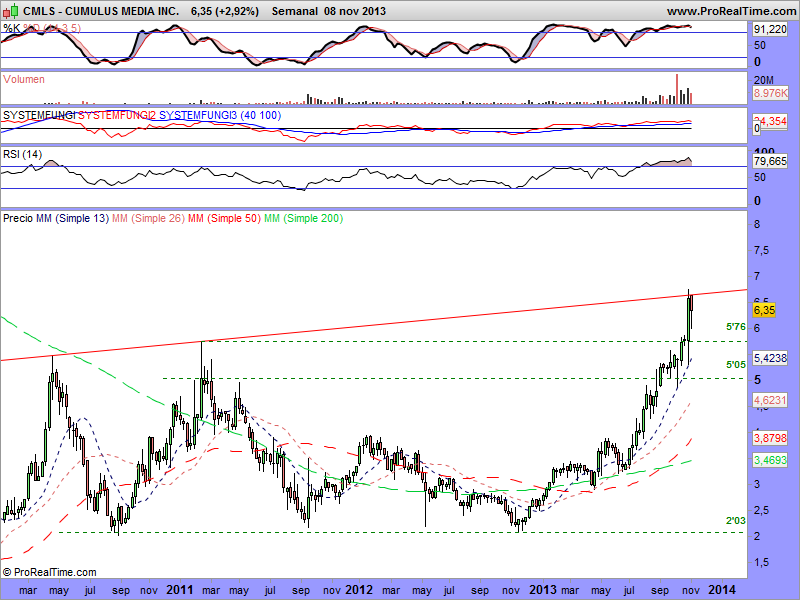Click the MM (Simple 50) legend entry
Image resolution: width=800 pixels, height=600 pixels.
tap(224, 218)
